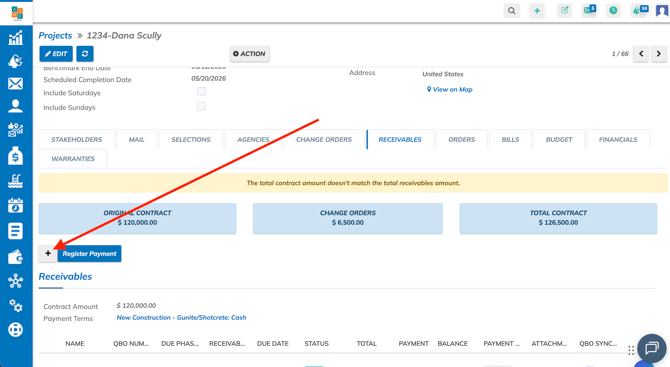670x367 pixels.
Task: Open the user profile avatar
Action: tap(662, 10)
